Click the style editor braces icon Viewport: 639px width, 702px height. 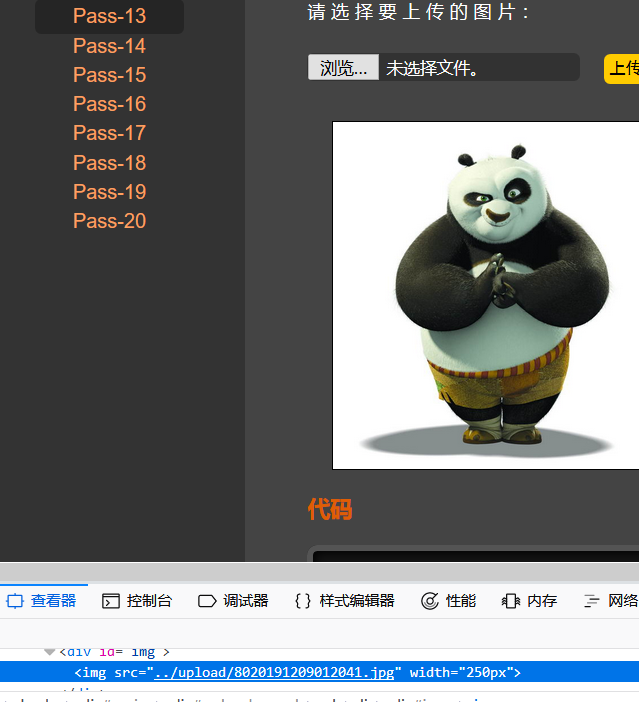point(303,601)
